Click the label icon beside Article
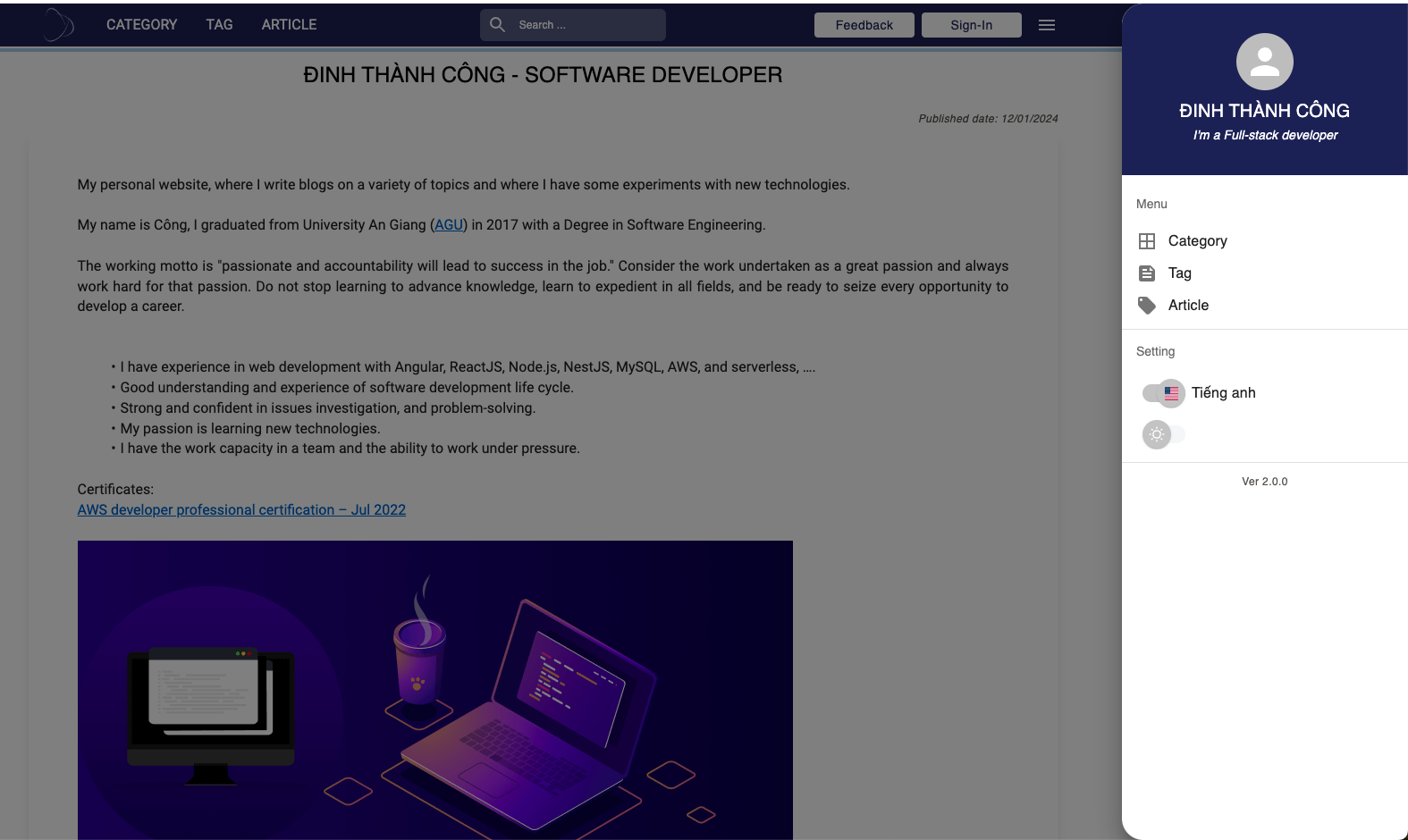 pyautogui.click(x=1147, y=306)
